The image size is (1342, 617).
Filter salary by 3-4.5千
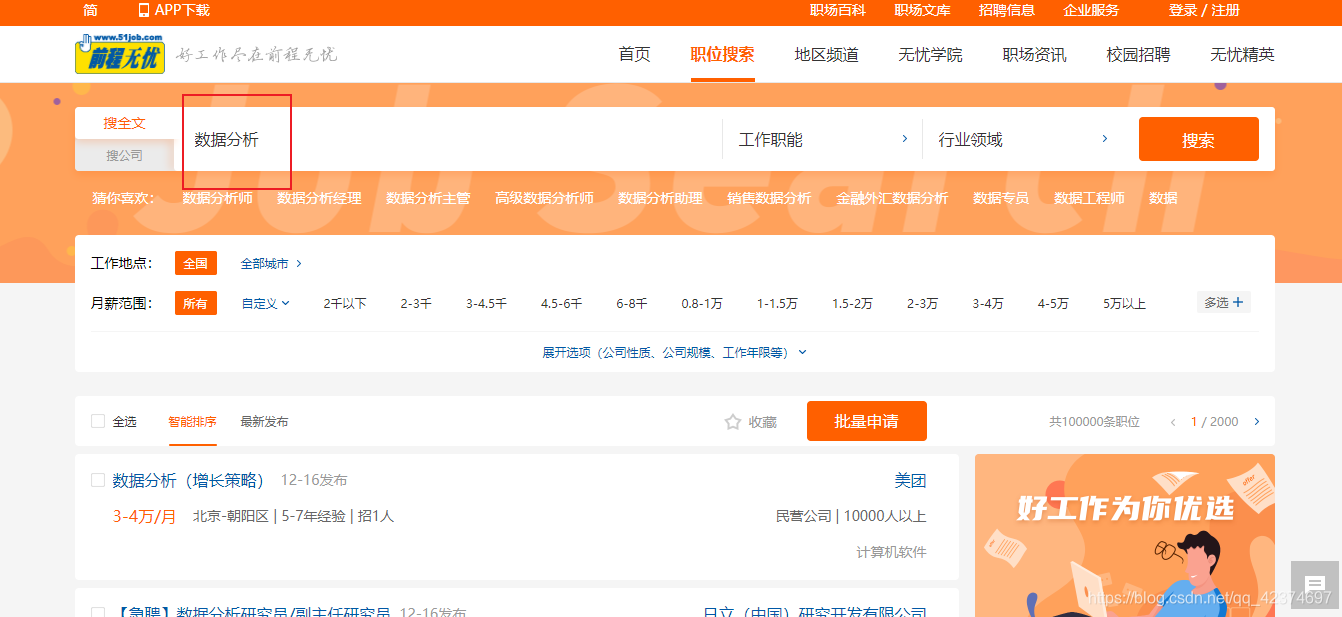click(486, 303)
